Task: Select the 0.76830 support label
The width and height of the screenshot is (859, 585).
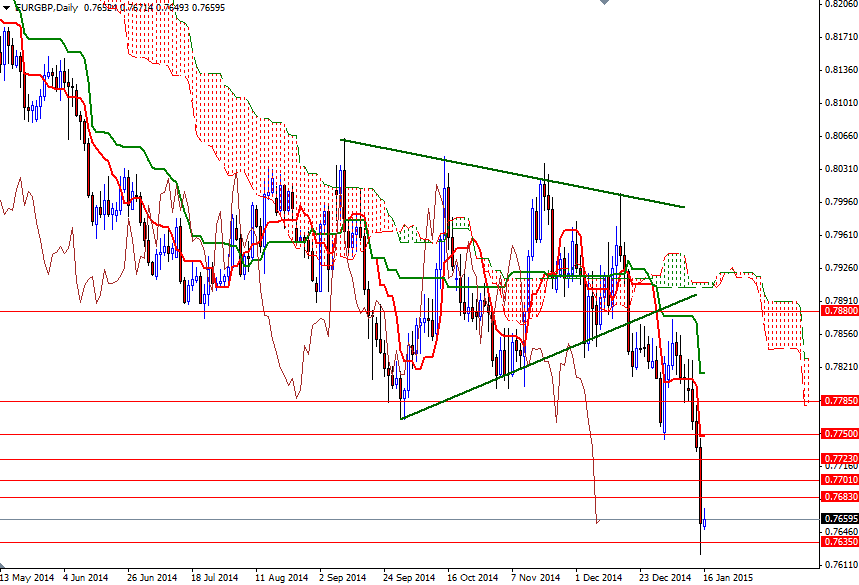Action: point(838,497)
